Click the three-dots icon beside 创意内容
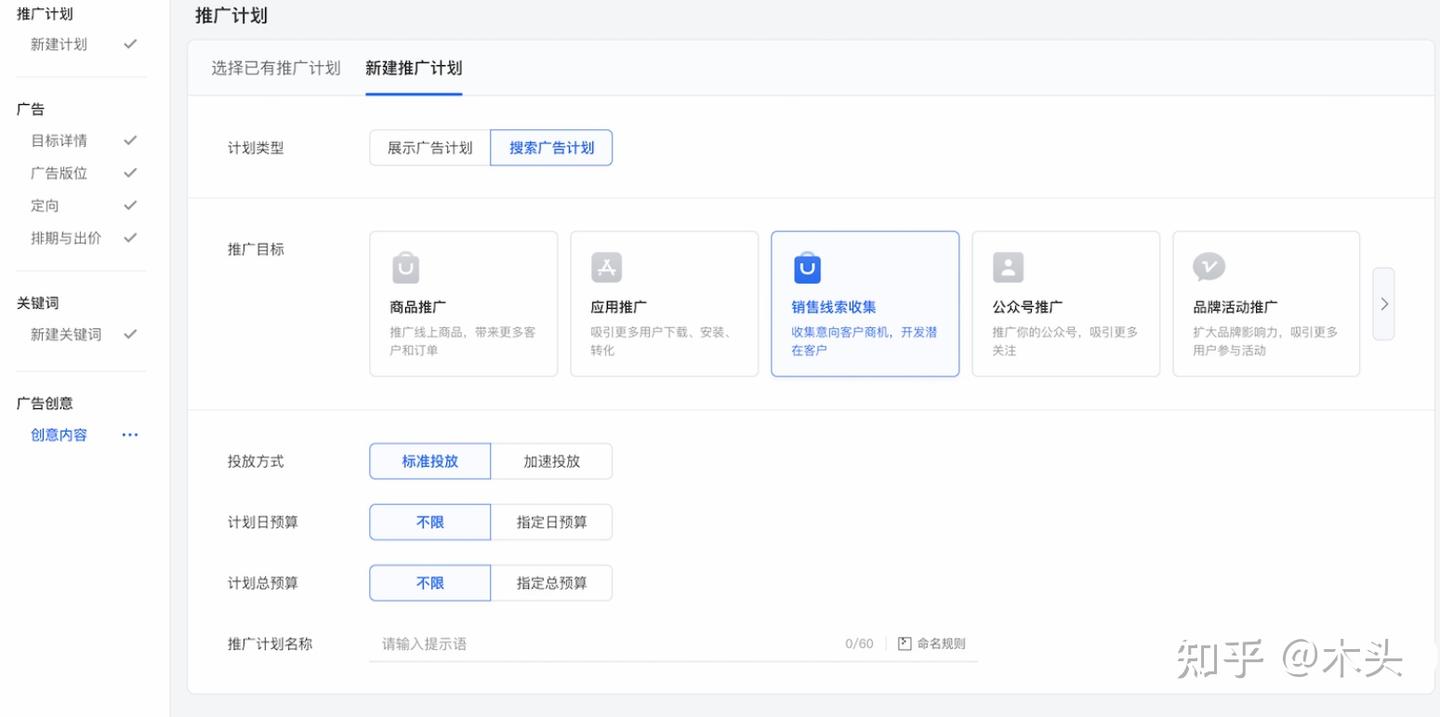Image resolution: width=1440 pixels, height=717 pixels. (130, 435)
